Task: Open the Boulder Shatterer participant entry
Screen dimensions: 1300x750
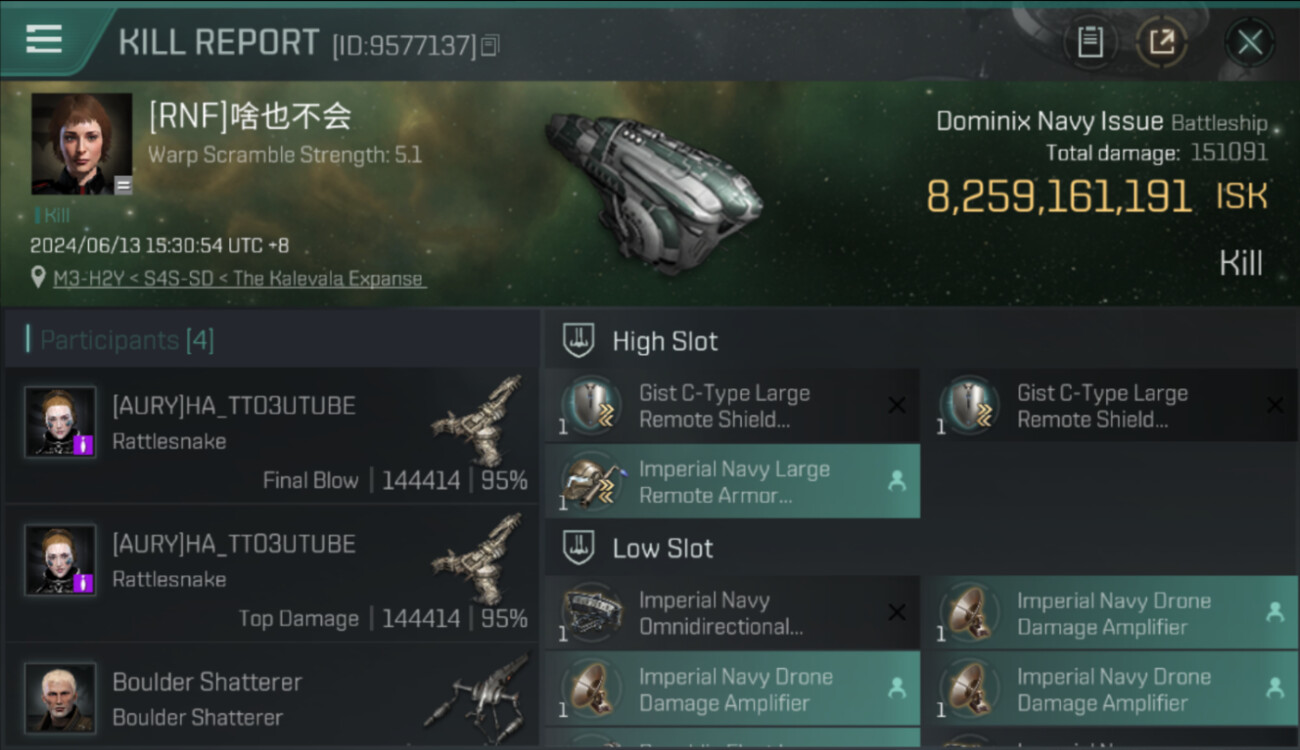Action: [270, 699]
